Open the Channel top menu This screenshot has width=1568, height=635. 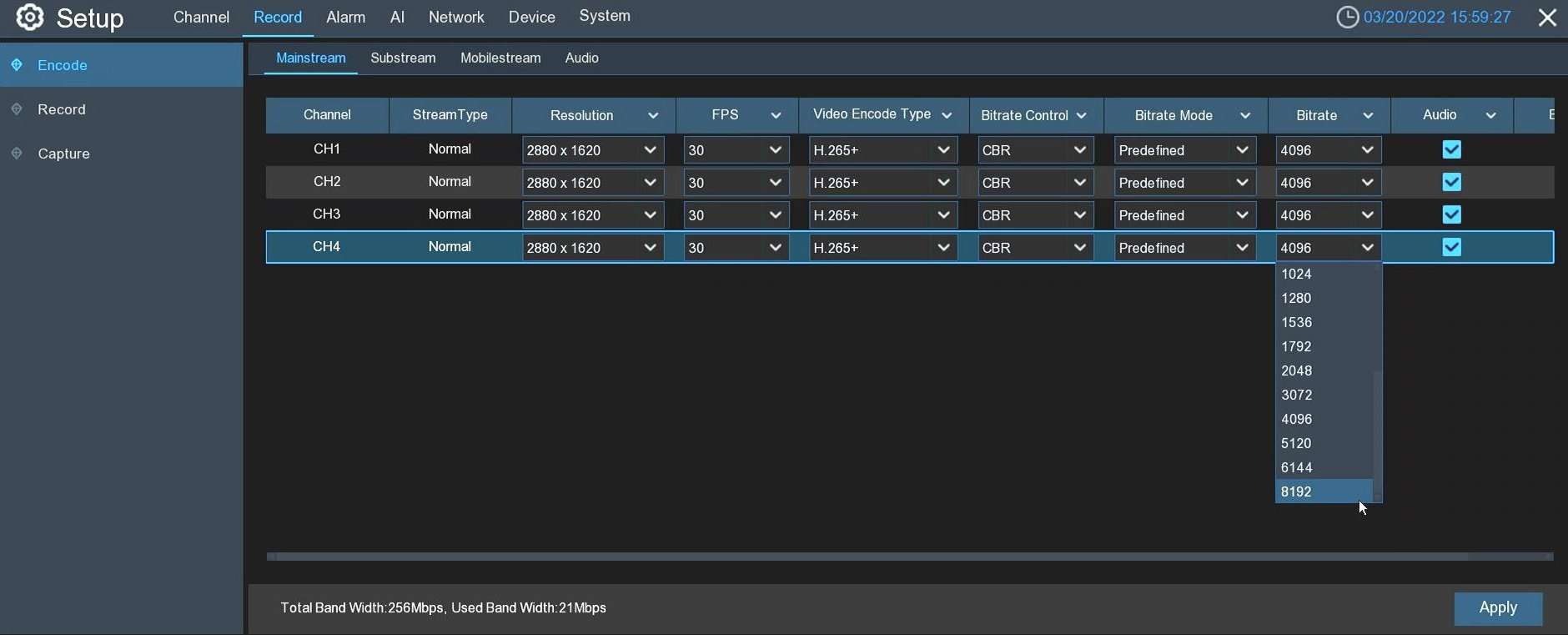pos(201,17)
